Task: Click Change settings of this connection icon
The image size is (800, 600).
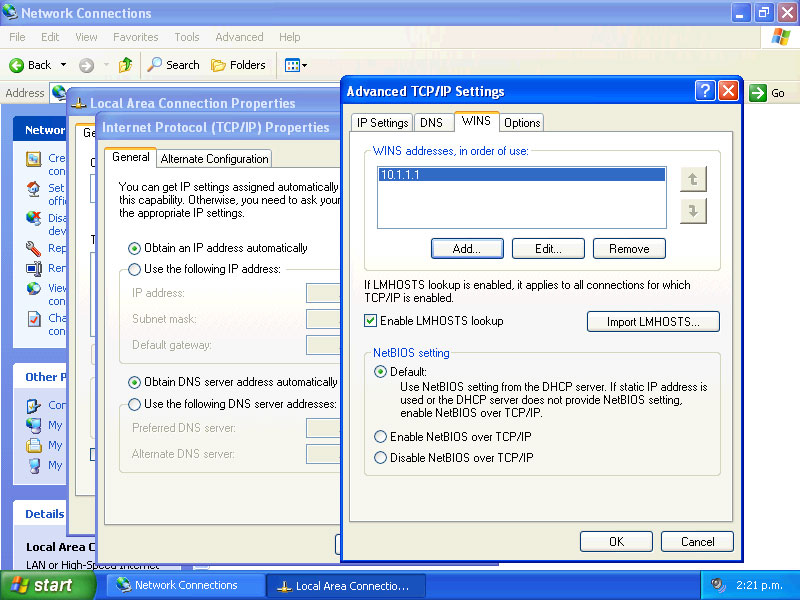Action: click(x=34, y=319)
